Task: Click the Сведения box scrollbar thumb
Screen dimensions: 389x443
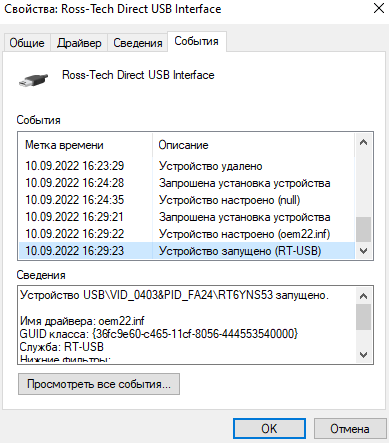Action: click(363, 317)
